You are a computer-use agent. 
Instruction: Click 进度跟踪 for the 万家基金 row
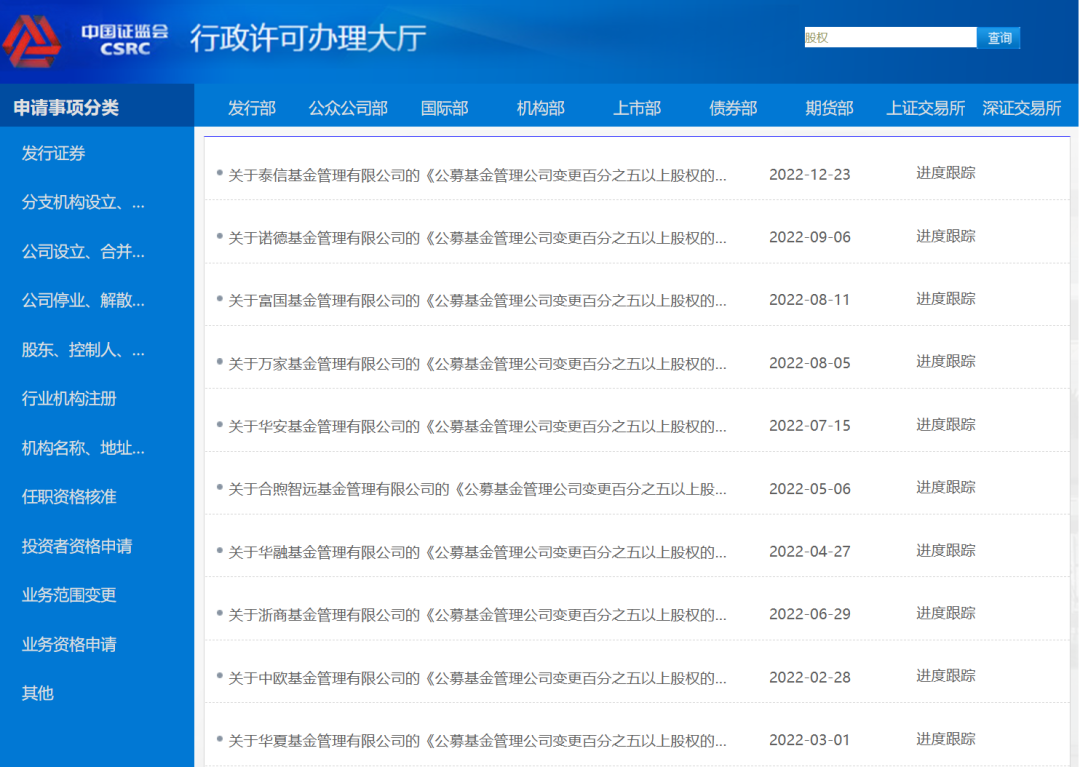[946, 361]
